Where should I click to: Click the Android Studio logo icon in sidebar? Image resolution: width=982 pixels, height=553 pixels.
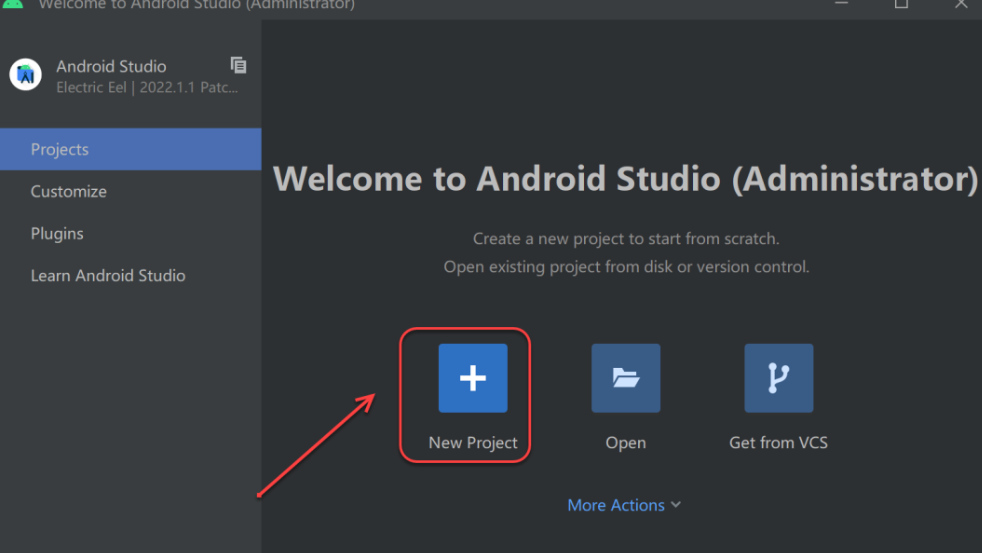(x=26, y=75)
